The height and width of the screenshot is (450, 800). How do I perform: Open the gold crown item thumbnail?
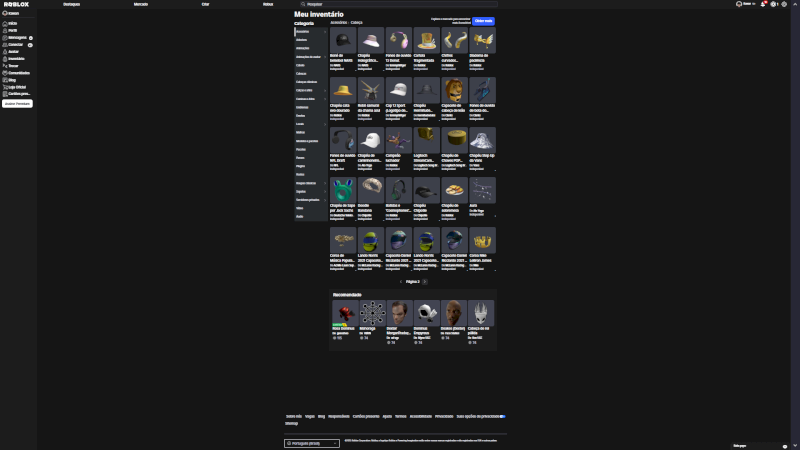pyautogui.click(x=482, y=240)
